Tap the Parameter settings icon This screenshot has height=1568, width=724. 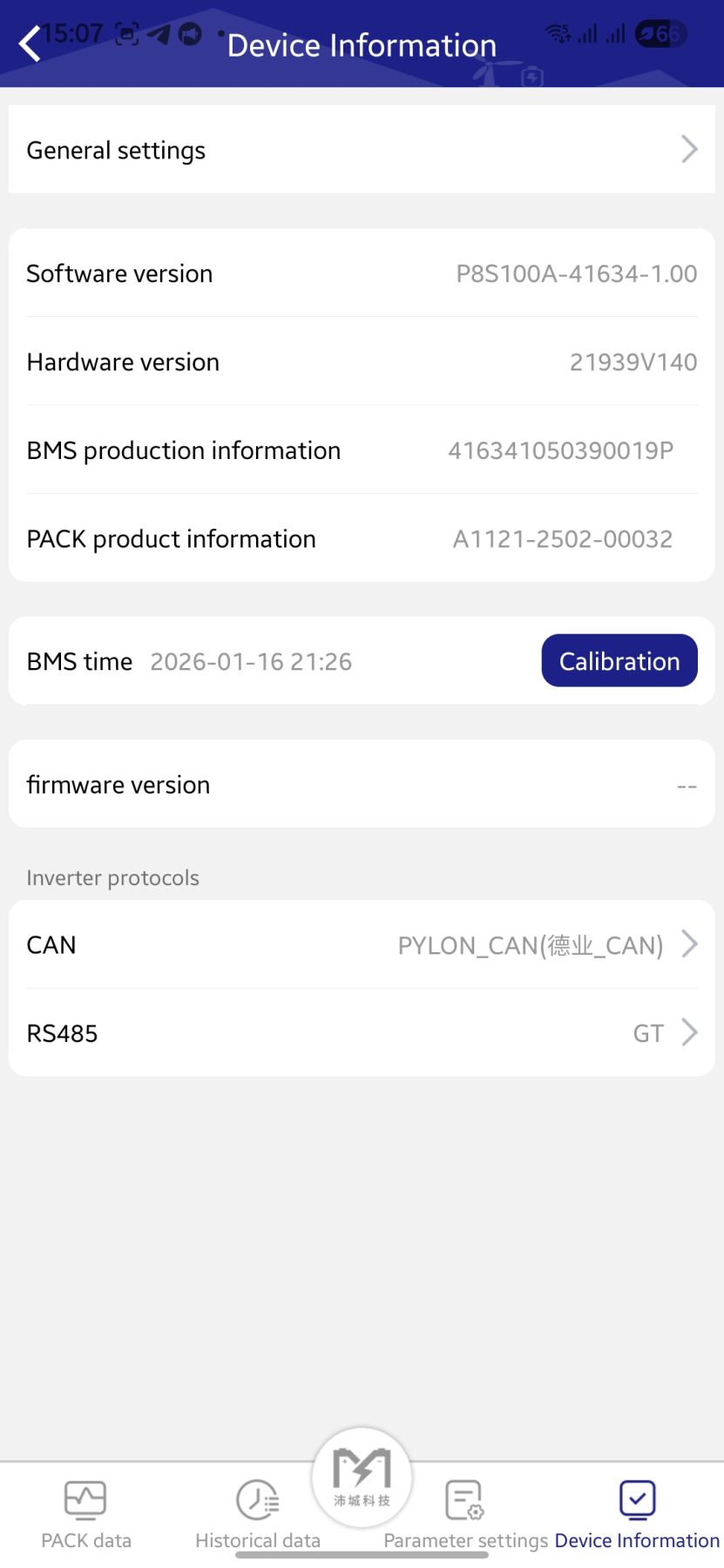[x=464, y=1499]
